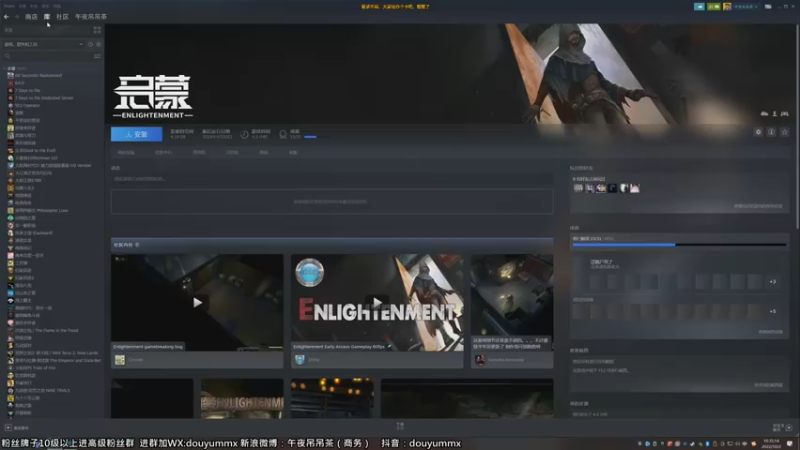The image size is (800, 450).
Task: Click the view all achievements link
Action: click(770, 332)
